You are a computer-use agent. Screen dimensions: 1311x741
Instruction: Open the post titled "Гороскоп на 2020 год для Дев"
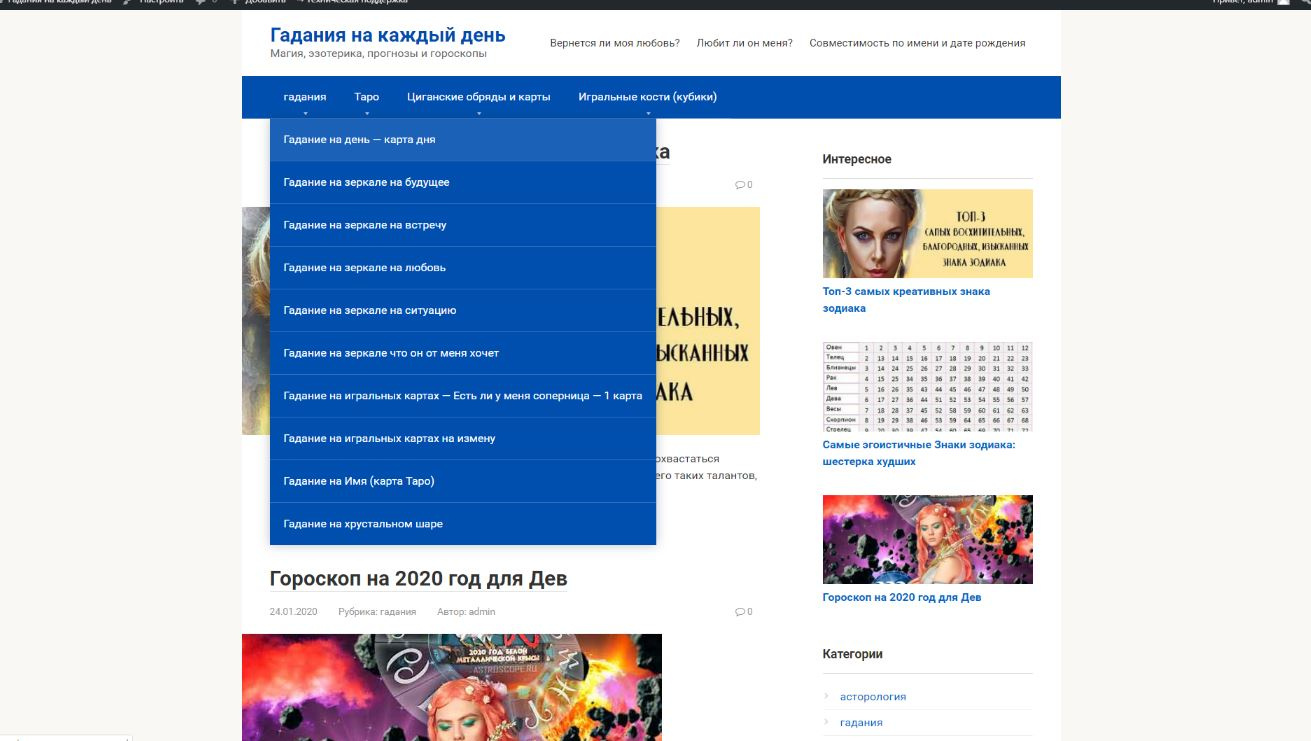418,579
